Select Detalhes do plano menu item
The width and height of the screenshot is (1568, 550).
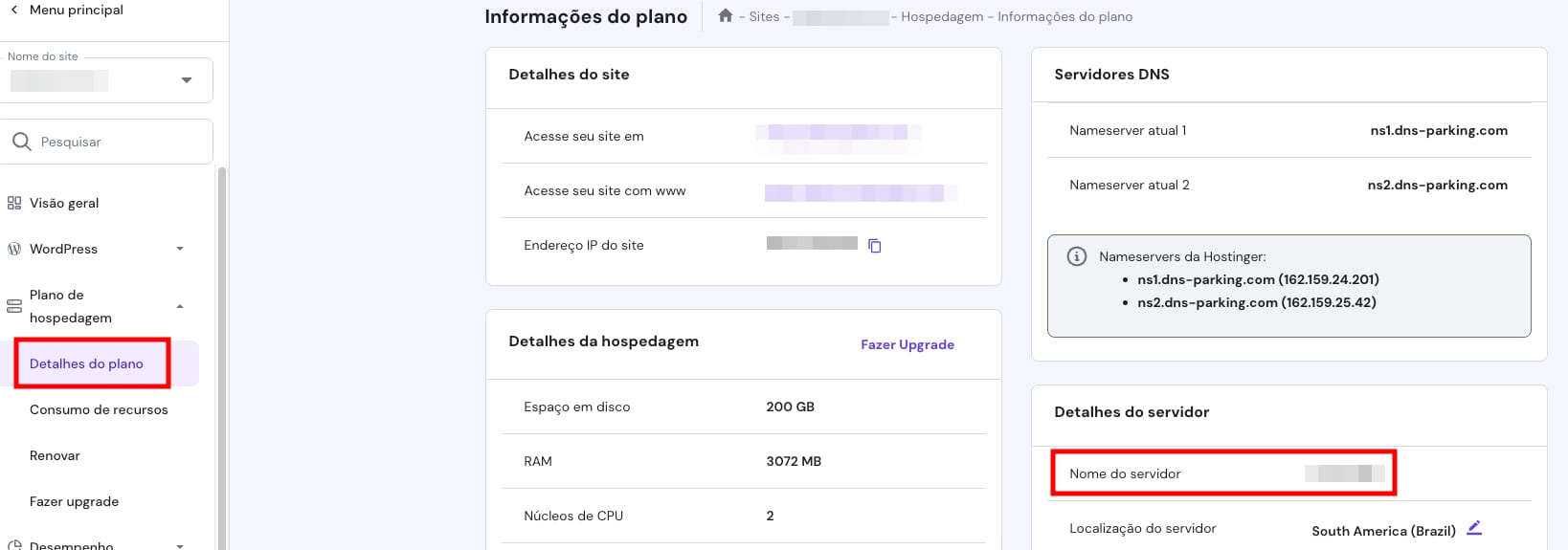[x=86, y=363]
